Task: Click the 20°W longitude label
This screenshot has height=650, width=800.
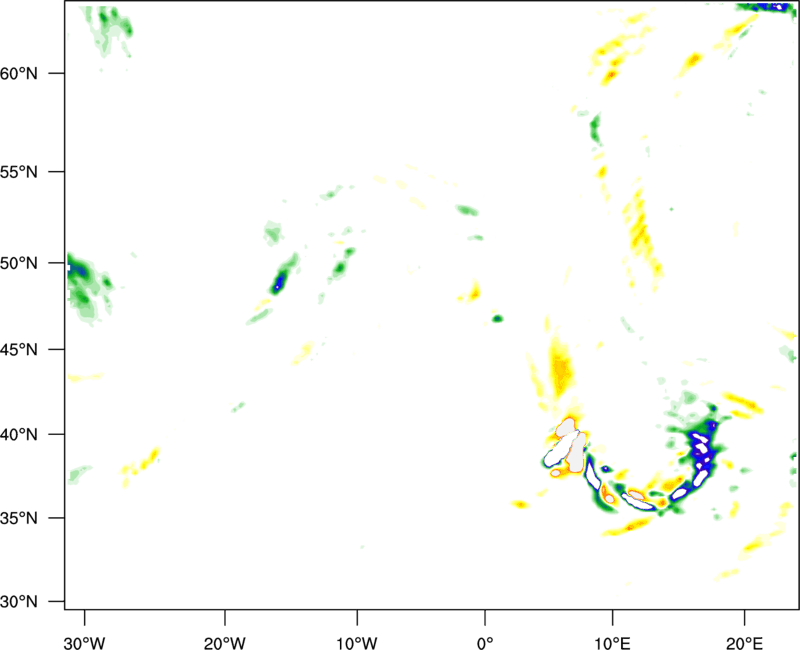Action: 225,643
